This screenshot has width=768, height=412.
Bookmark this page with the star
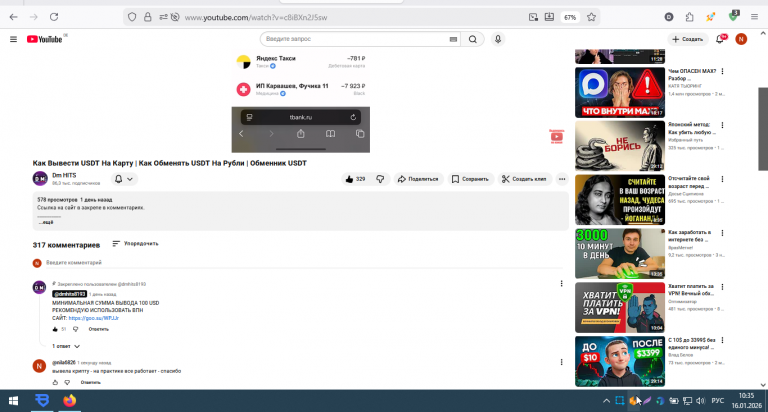click(591, 17)
